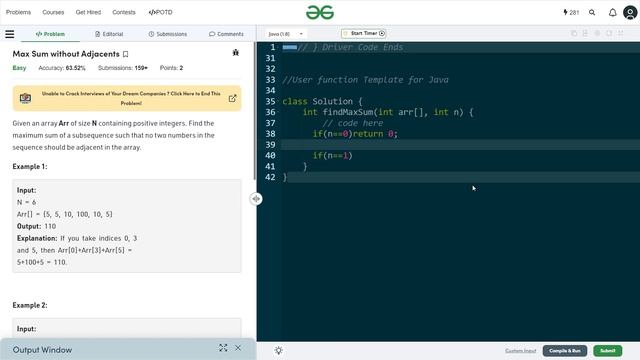
Task: Switch to the Submissions tab
Action: (x=168, y=34)
